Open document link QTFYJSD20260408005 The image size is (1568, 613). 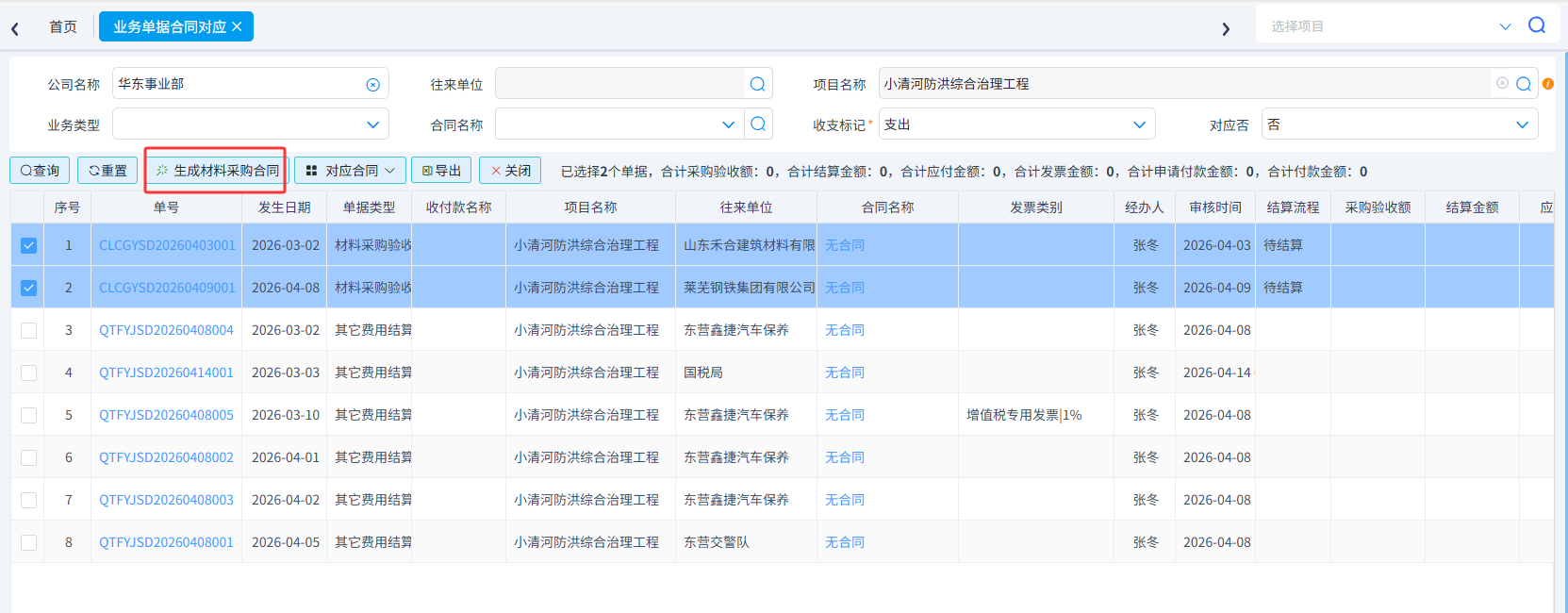[x=166, y=415]
